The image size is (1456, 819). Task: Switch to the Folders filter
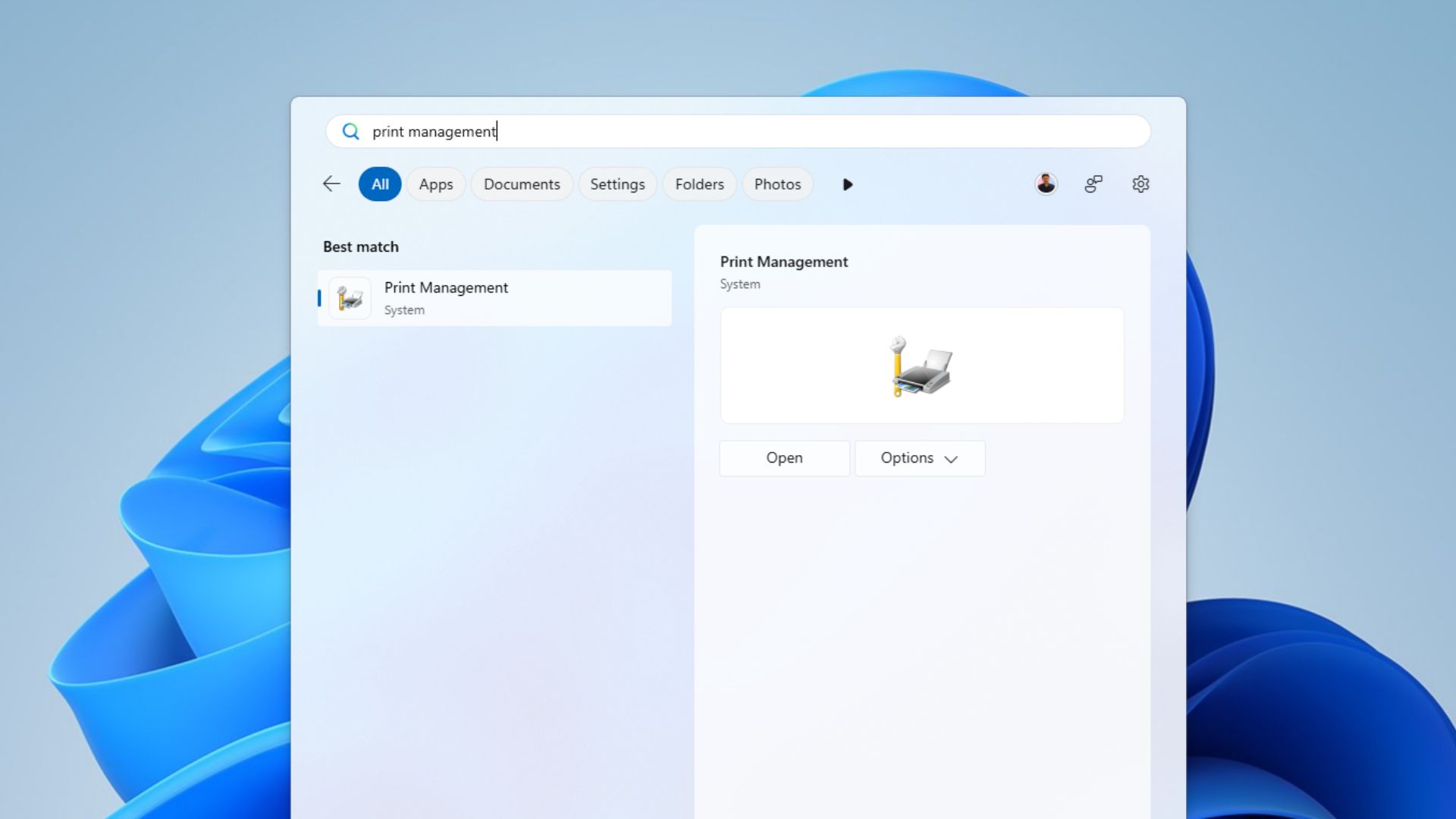pyautogui.click(x=699, y=184)
